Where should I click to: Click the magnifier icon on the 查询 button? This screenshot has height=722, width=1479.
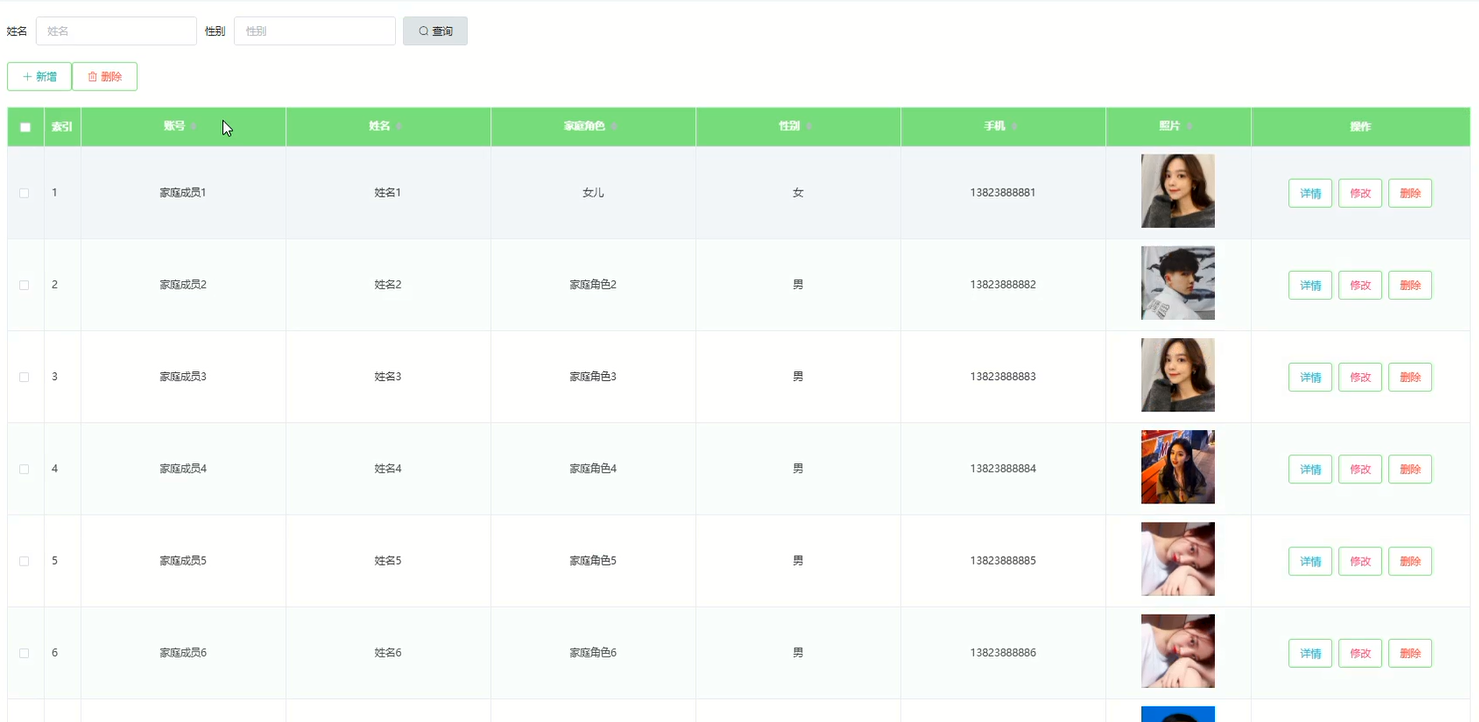click(424, 31)
